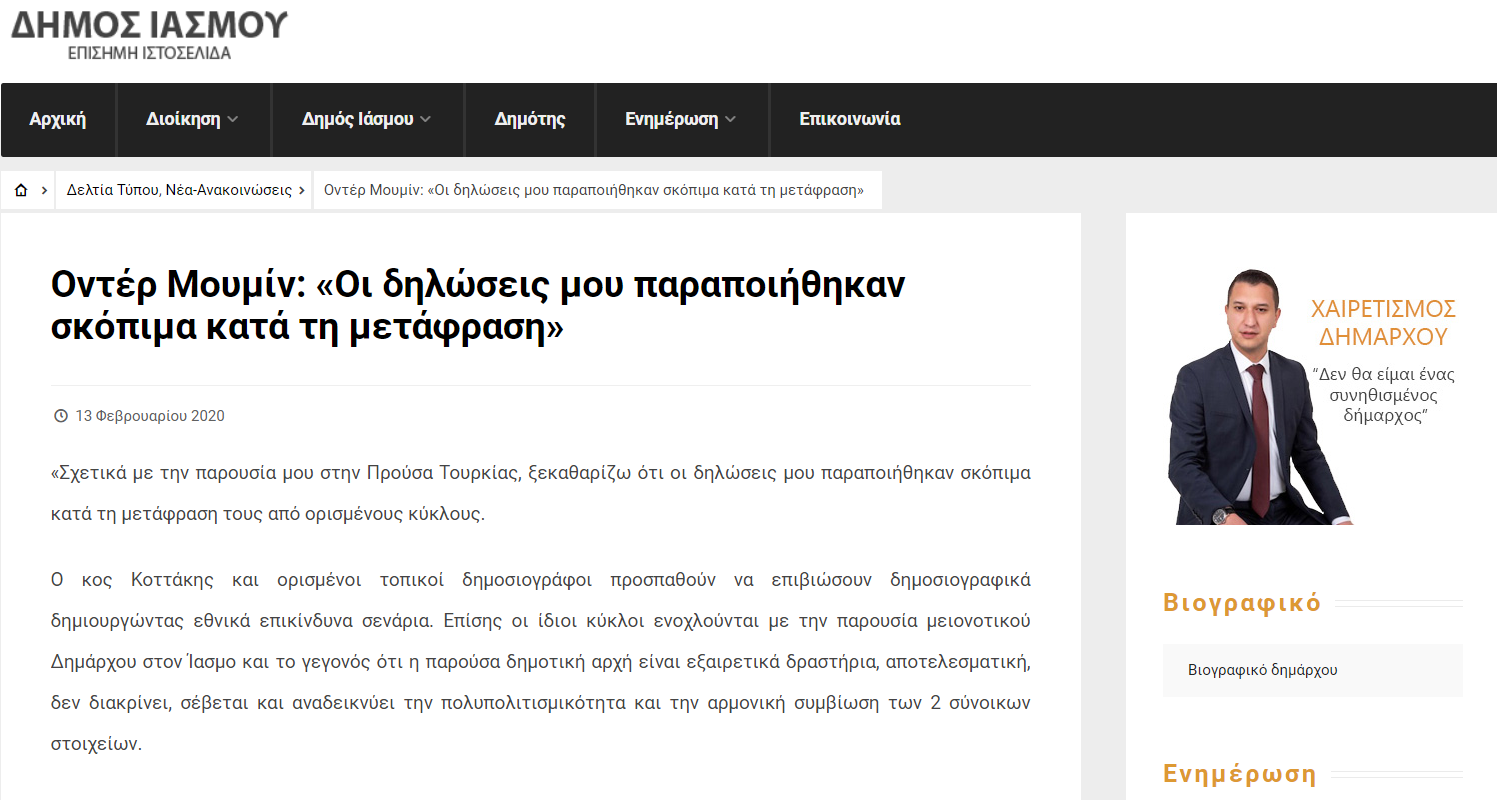This screenshot has width=1497, height=800.
Task: Expand the Ενημέρωση navigation dropdown arrow
Action: (x=730, y=120)
